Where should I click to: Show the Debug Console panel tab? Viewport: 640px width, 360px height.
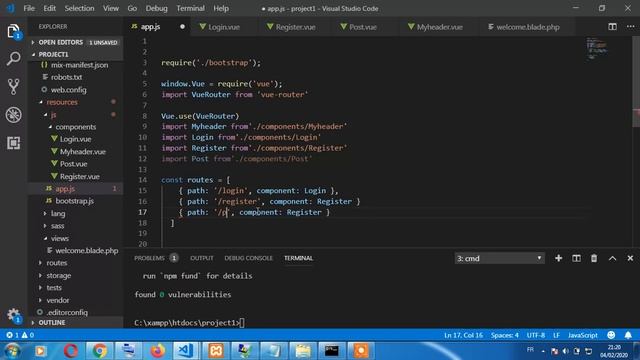[248, 258]
